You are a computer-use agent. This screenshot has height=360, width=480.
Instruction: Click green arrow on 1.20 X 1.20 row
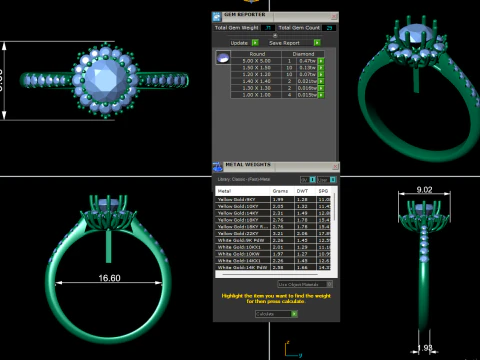(x=321, y=74)
